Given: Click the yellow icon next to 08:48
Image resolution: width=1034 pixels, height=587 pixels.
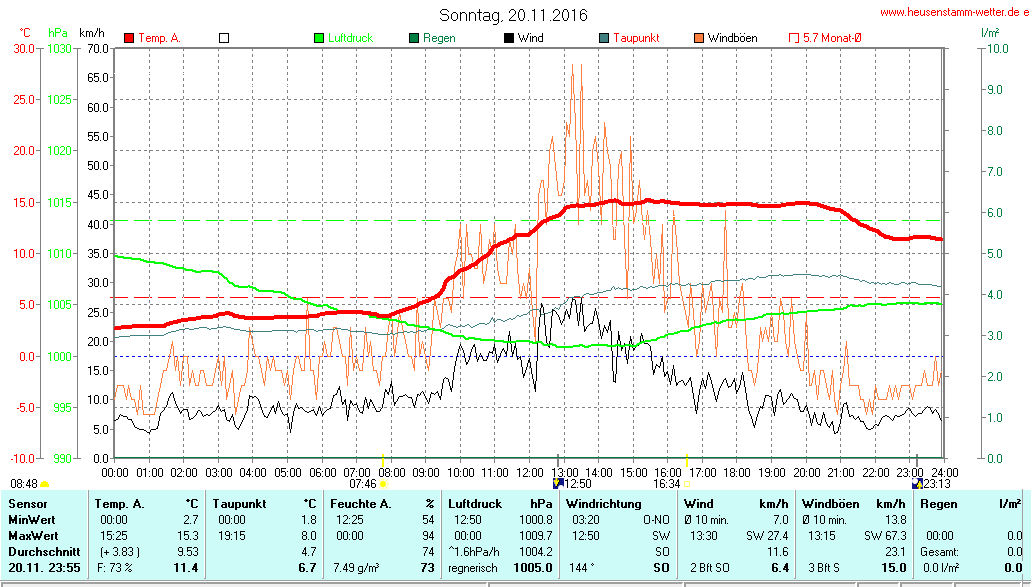Looking at the screenshot, I should pyautogui.click(x=44, y=483).
